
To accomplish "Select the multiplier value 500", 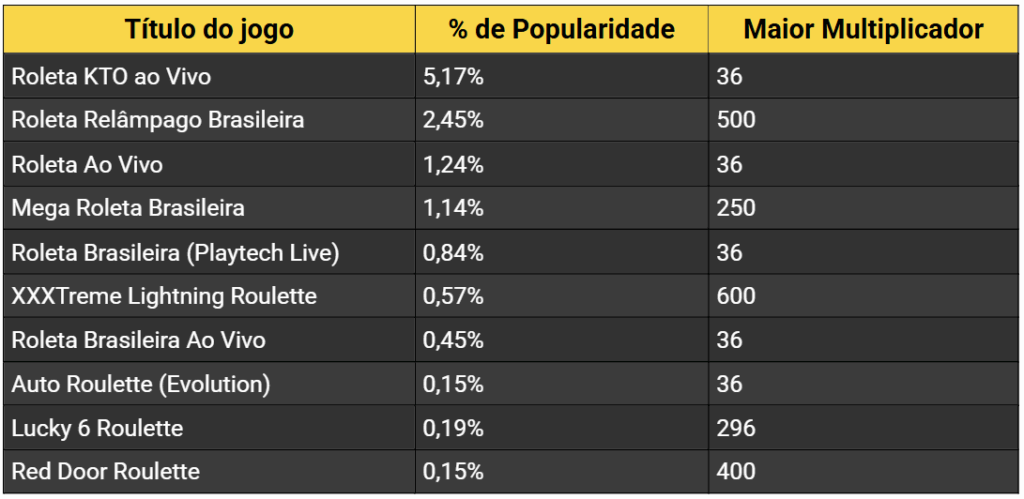I will click(736, 120).
